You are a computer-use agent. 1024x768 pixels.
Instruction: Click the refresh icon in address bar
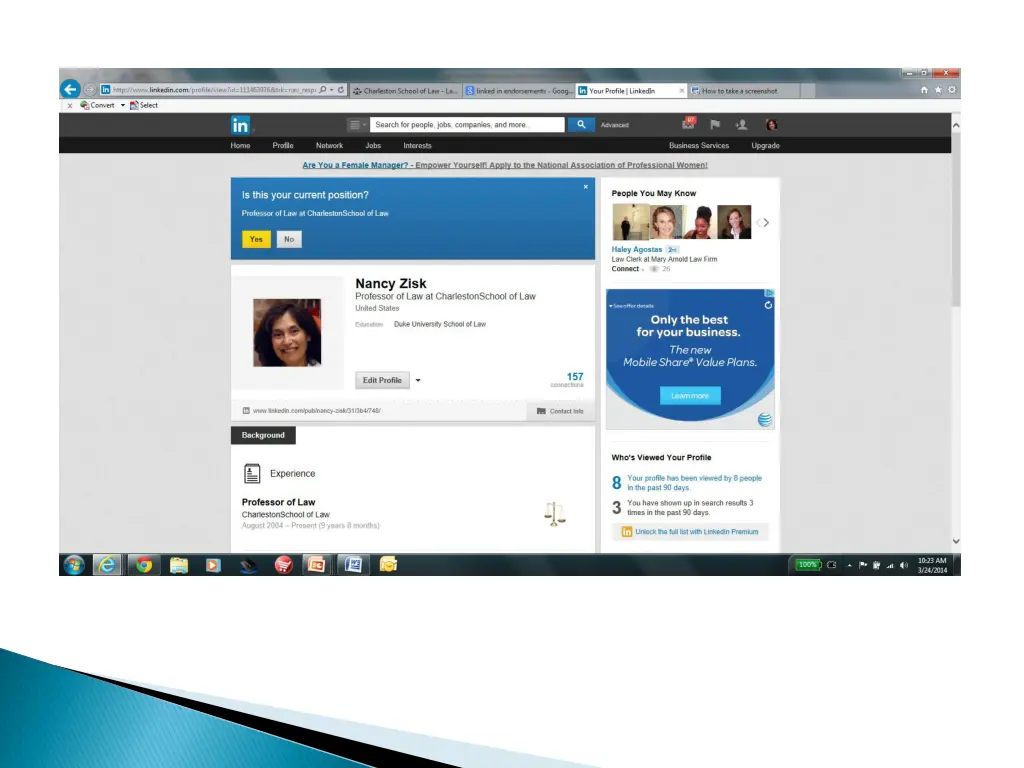tap(341, 90)
